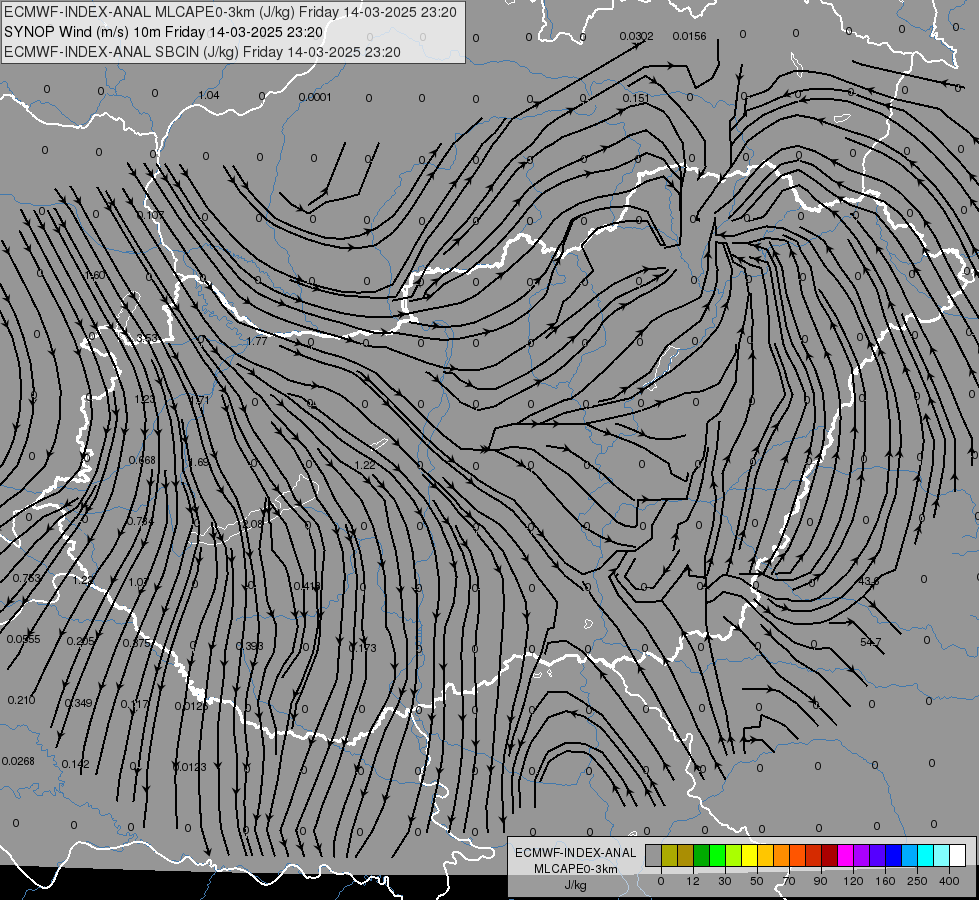
Task: Choose the bright green legend swatch
Action: (717, 855)
